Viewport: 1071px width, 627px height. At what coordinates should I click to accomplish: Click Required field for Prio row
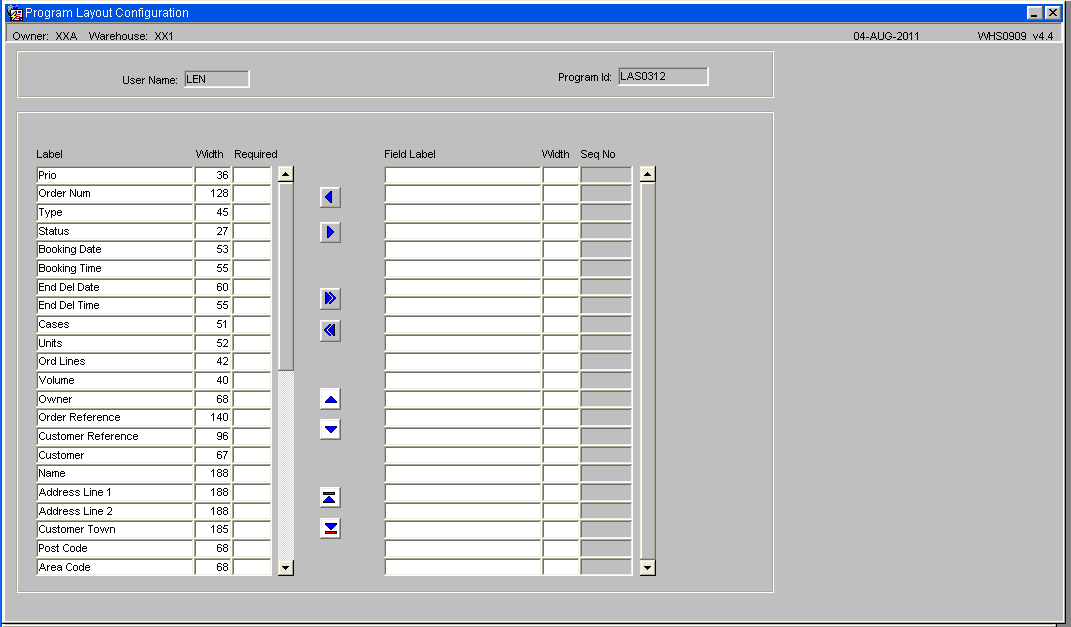coord(252,175)
